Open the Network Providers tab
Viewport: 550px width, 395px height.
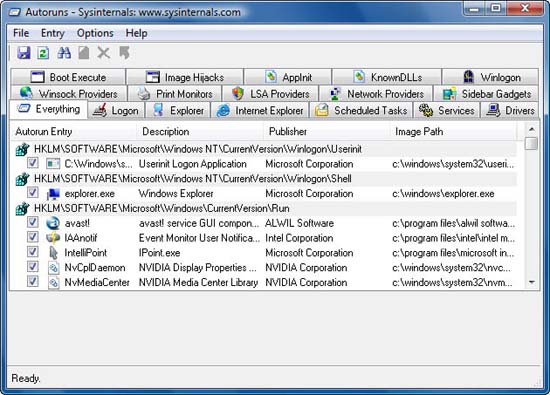click(x=376, y=94)
